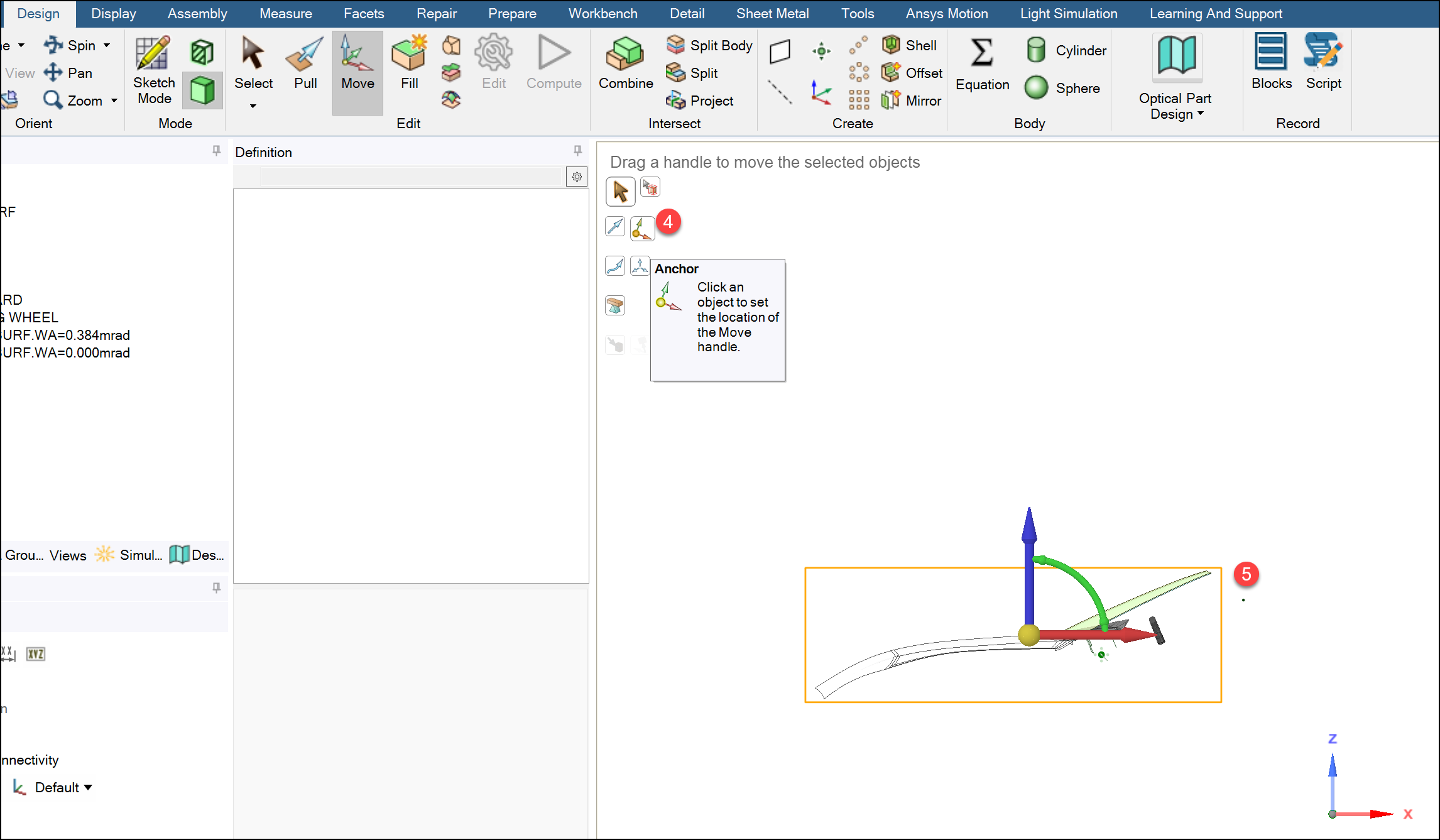
Task: Toggle the Fulcrum tool guide
Action: click(x=615, y=305)
